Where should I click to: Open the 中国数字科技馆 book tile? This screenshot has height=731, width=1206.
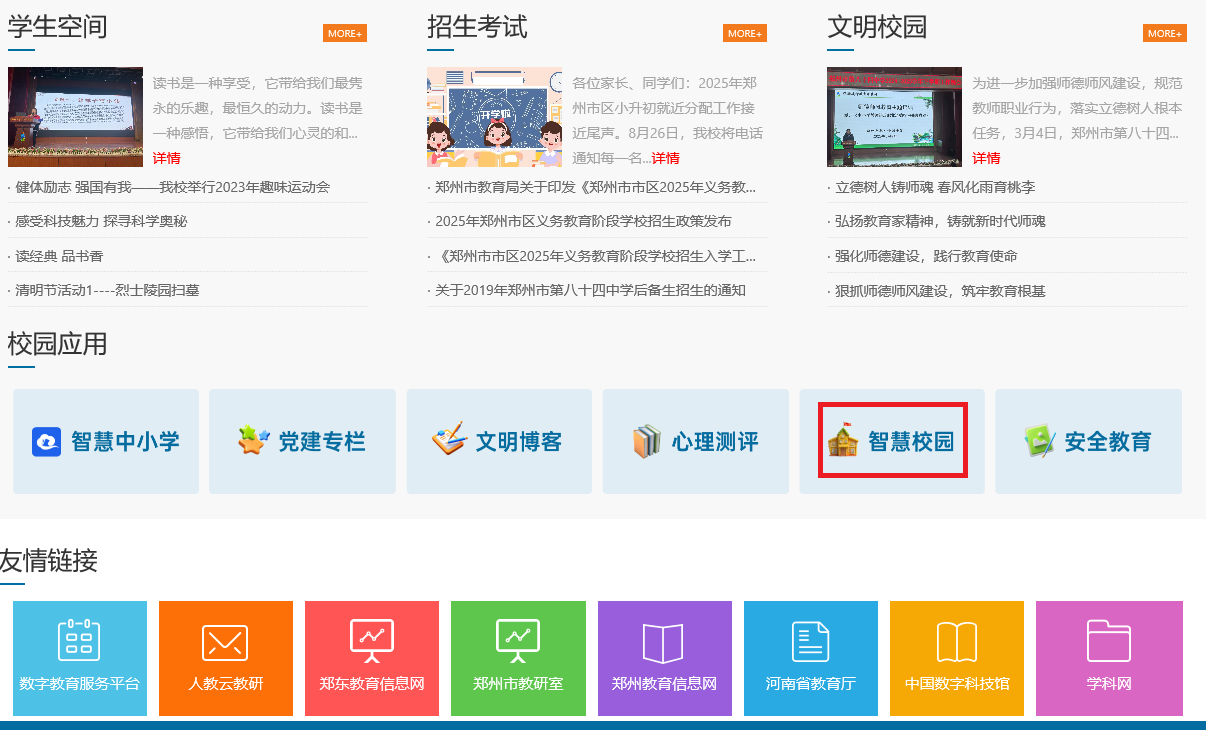pyautogui.click(x=956, y=642)
